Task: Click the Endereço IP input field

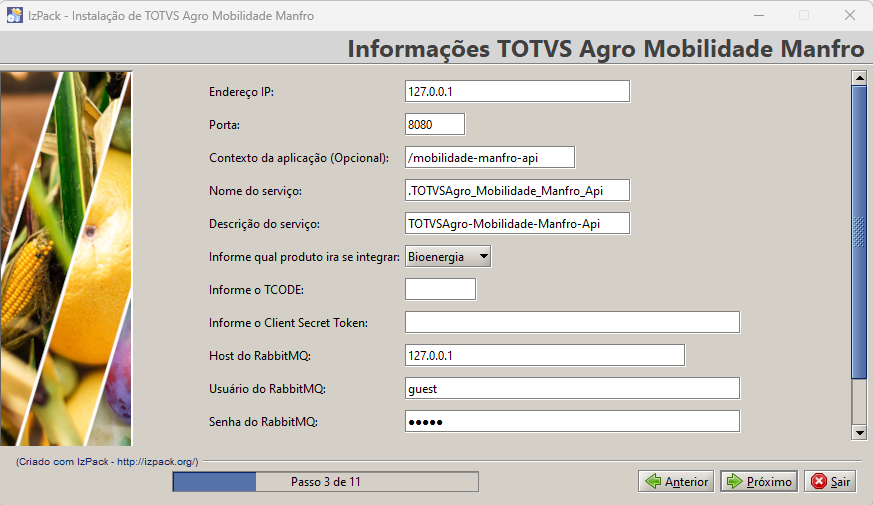Action: click(517, 91)
